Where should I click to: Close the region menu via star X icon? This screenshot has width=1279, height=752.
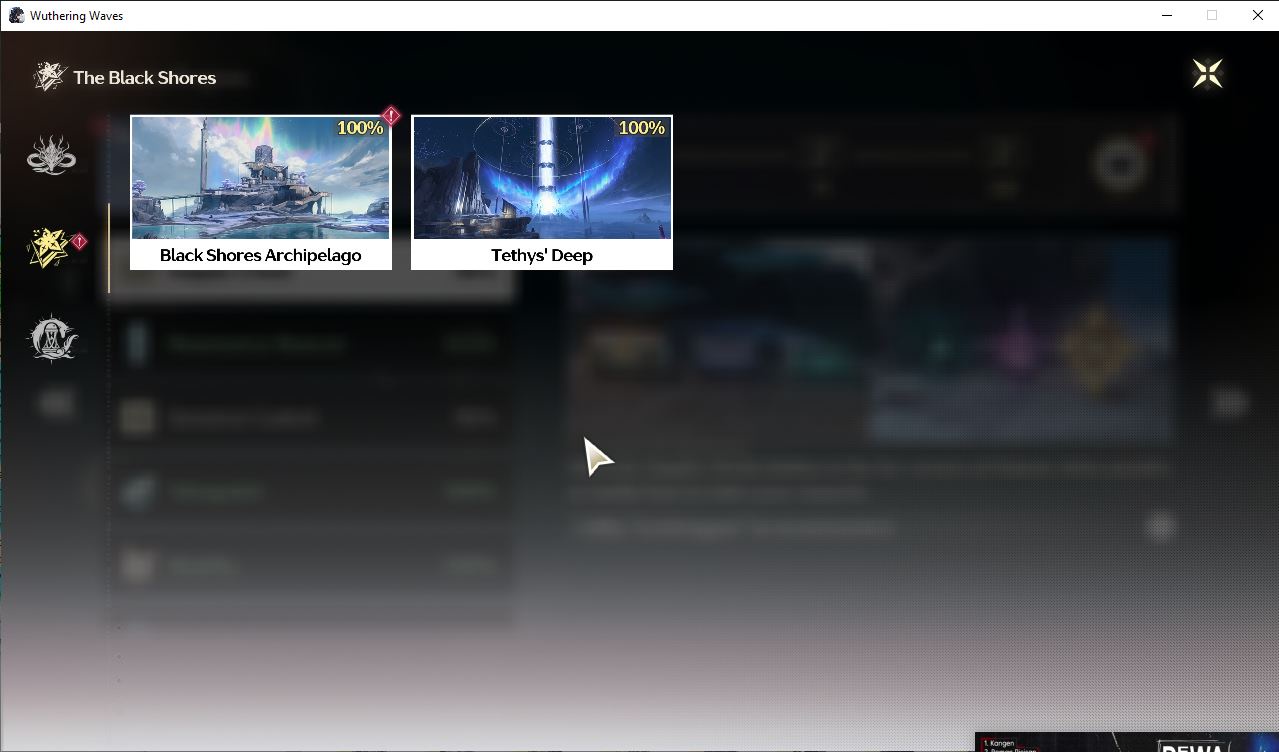pyautogui.click(x=1207, y=73)
